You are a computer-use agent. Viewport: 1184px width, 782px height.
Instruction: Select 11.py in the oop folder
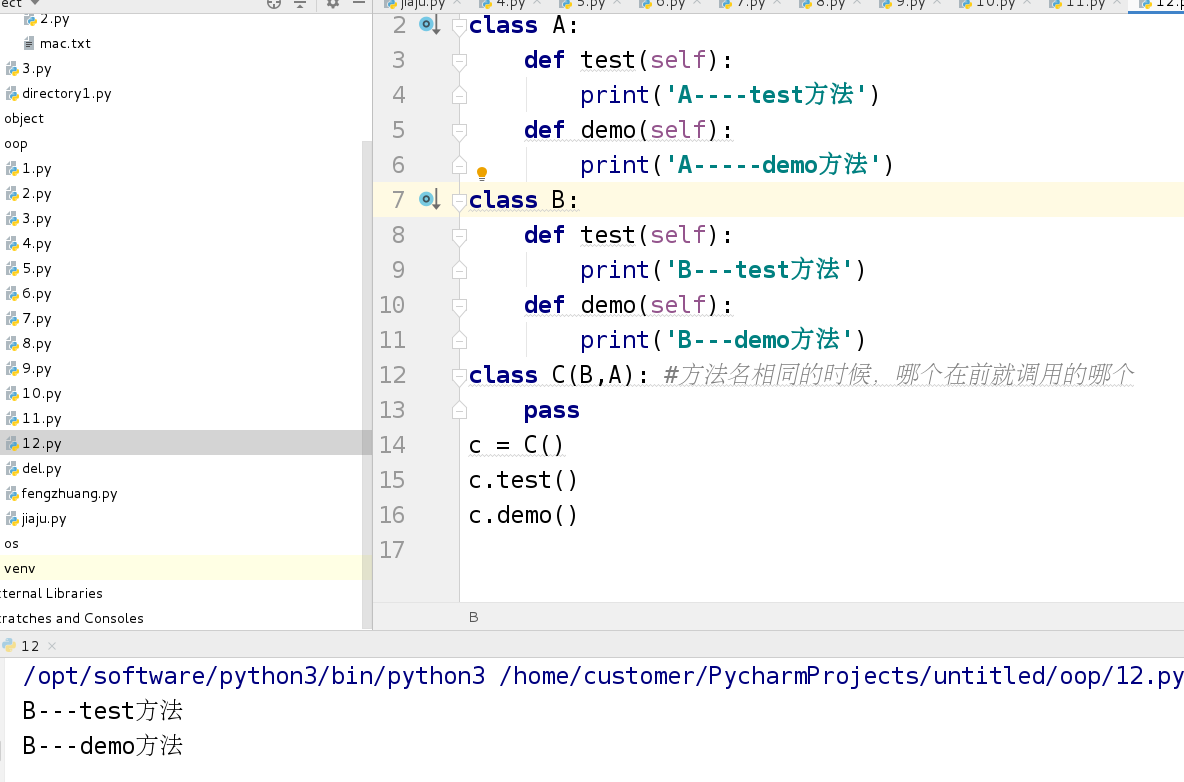(x=42, y=419)
